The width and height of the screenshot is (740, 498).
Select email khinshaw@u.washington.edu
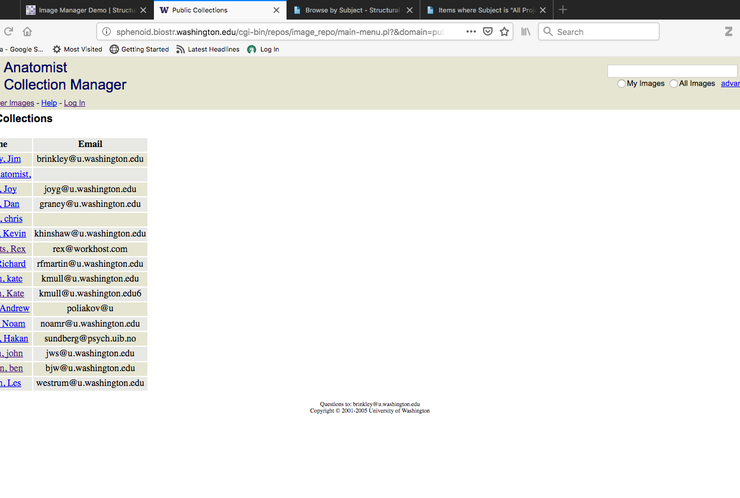(90, 234)
